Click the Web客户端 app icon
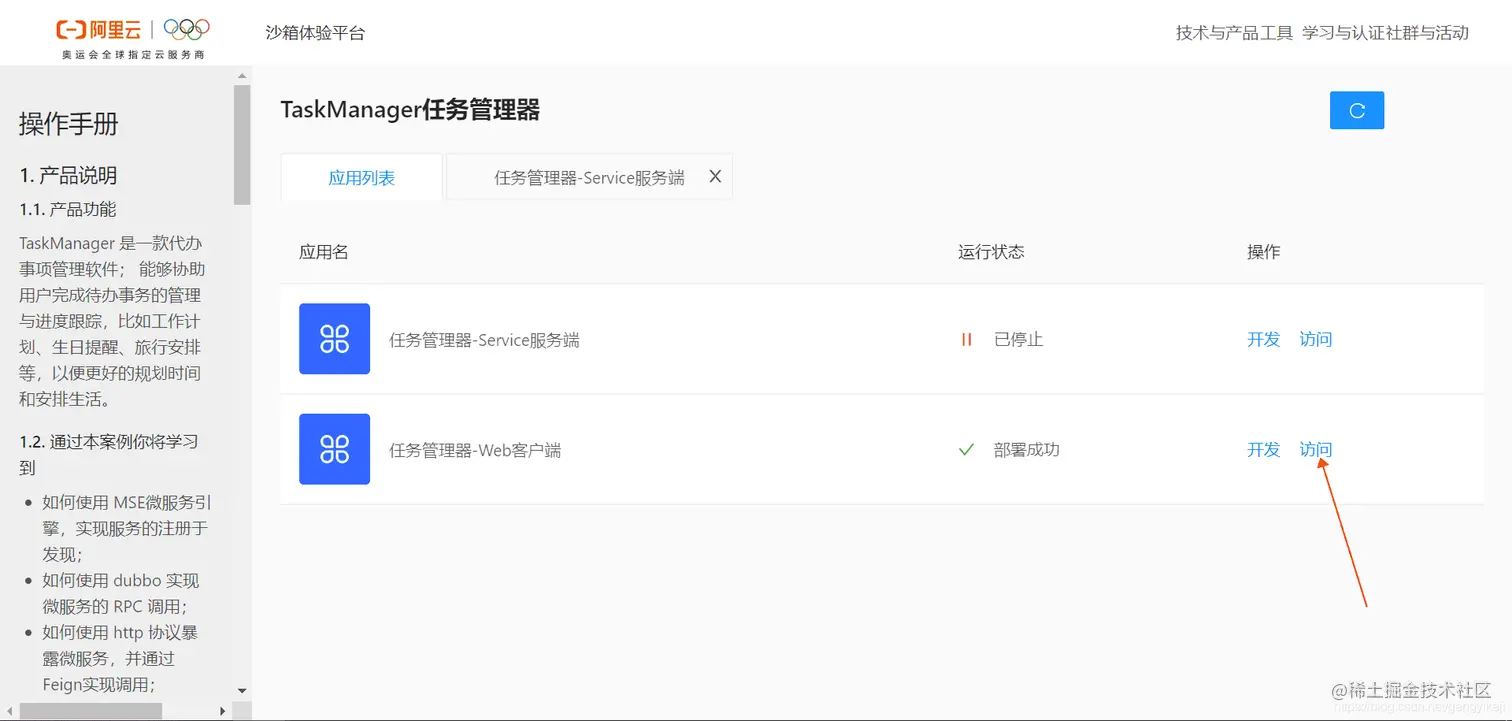The width and height of the screenshot is (1512, 721). coord(334,449)
